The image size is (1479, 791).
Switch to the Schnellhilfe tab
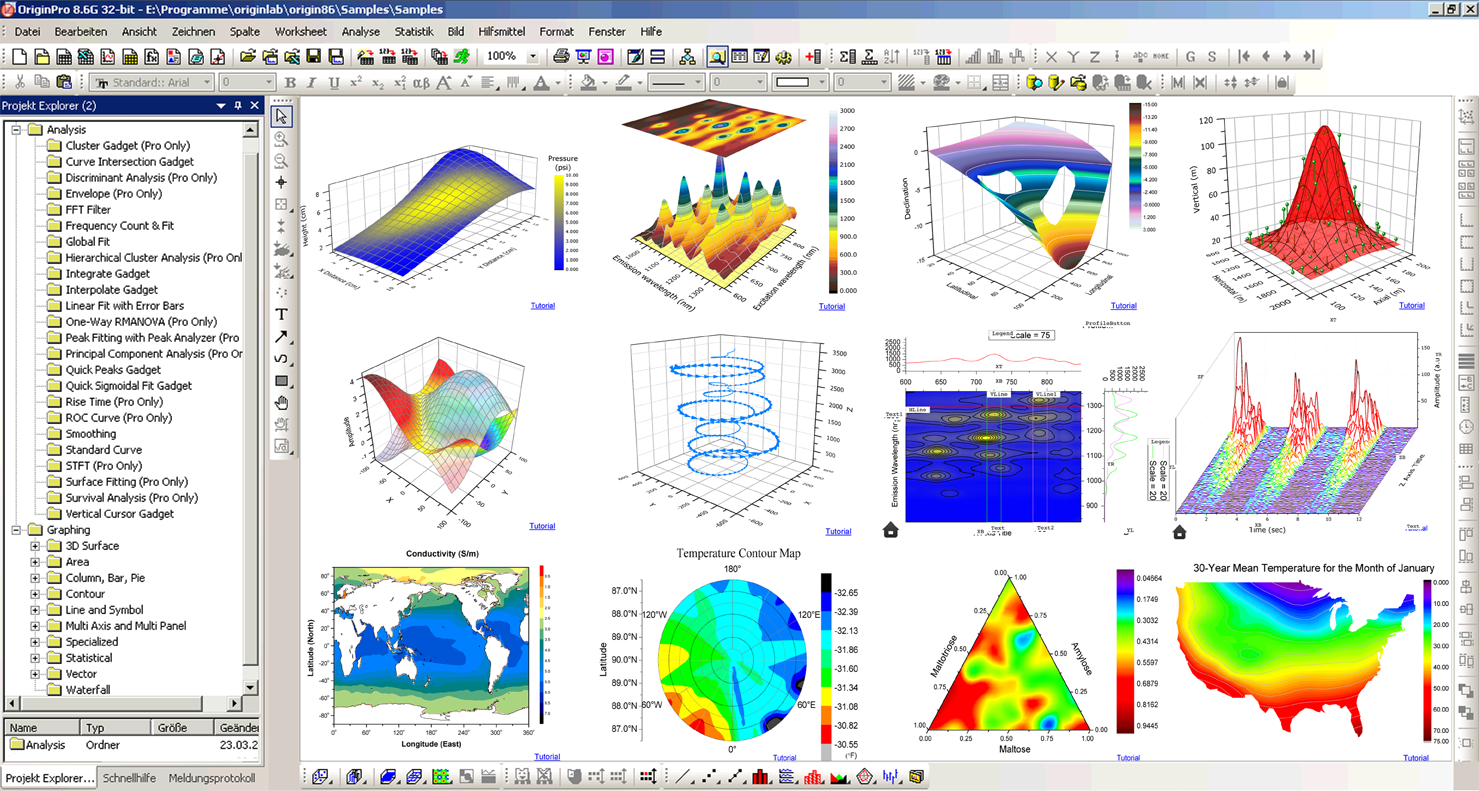pyautogui.click(x=130, y=778)
